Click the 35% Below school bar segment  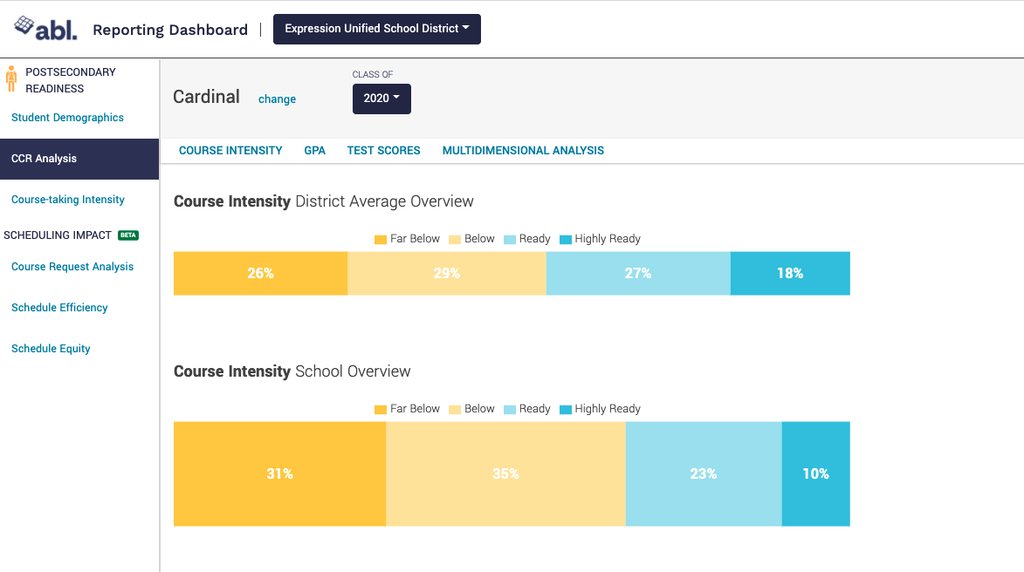pos(505,474)
